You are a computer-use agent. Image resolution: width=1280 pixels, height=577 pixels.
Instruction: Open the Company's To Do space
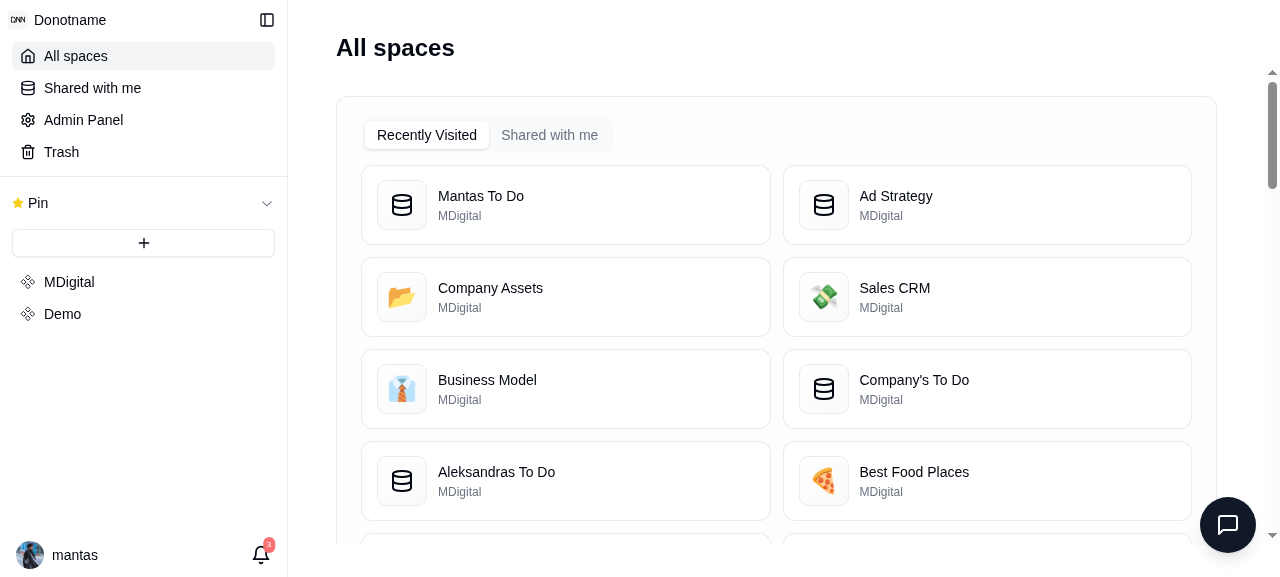click(987, 389)
